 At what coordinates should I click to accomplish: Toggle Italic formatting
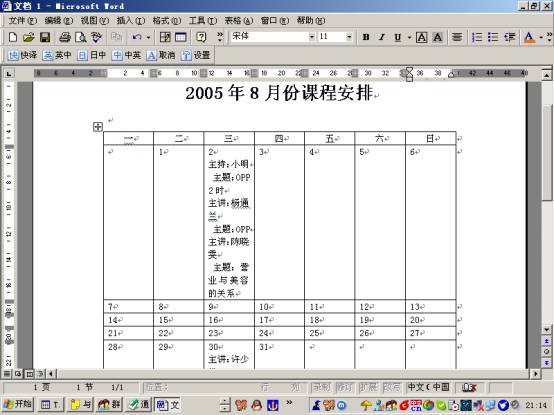[x=382, y=37]
